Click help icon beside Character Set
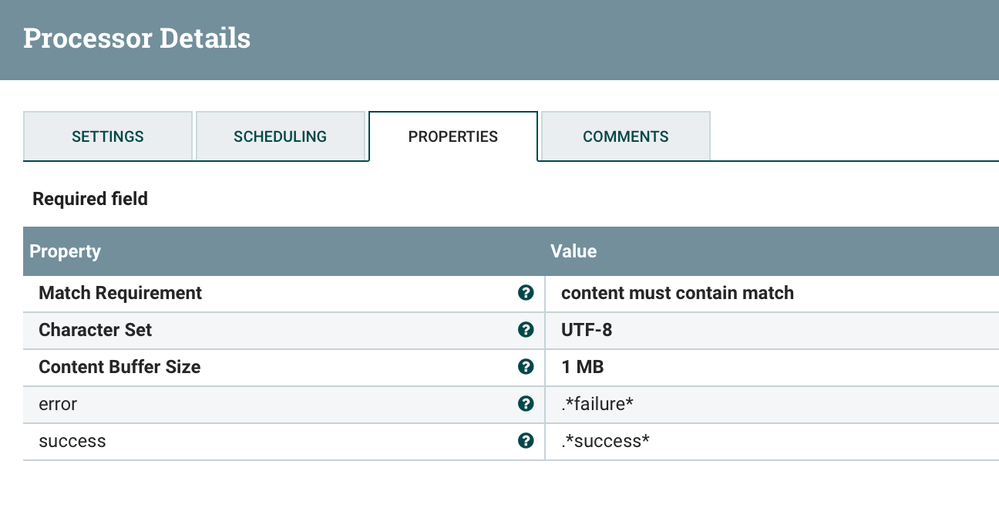The height and width of the screenshot is (518, 999). [x=526, y=330]
